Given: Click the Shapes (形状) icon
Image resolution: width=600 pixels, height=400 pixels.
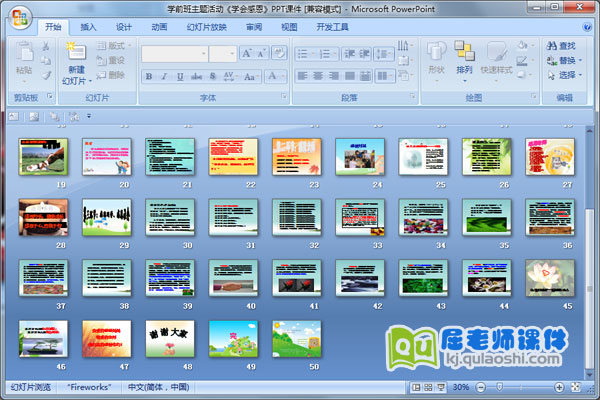Looking at the screenshot, I should click(x=436, y=53).
